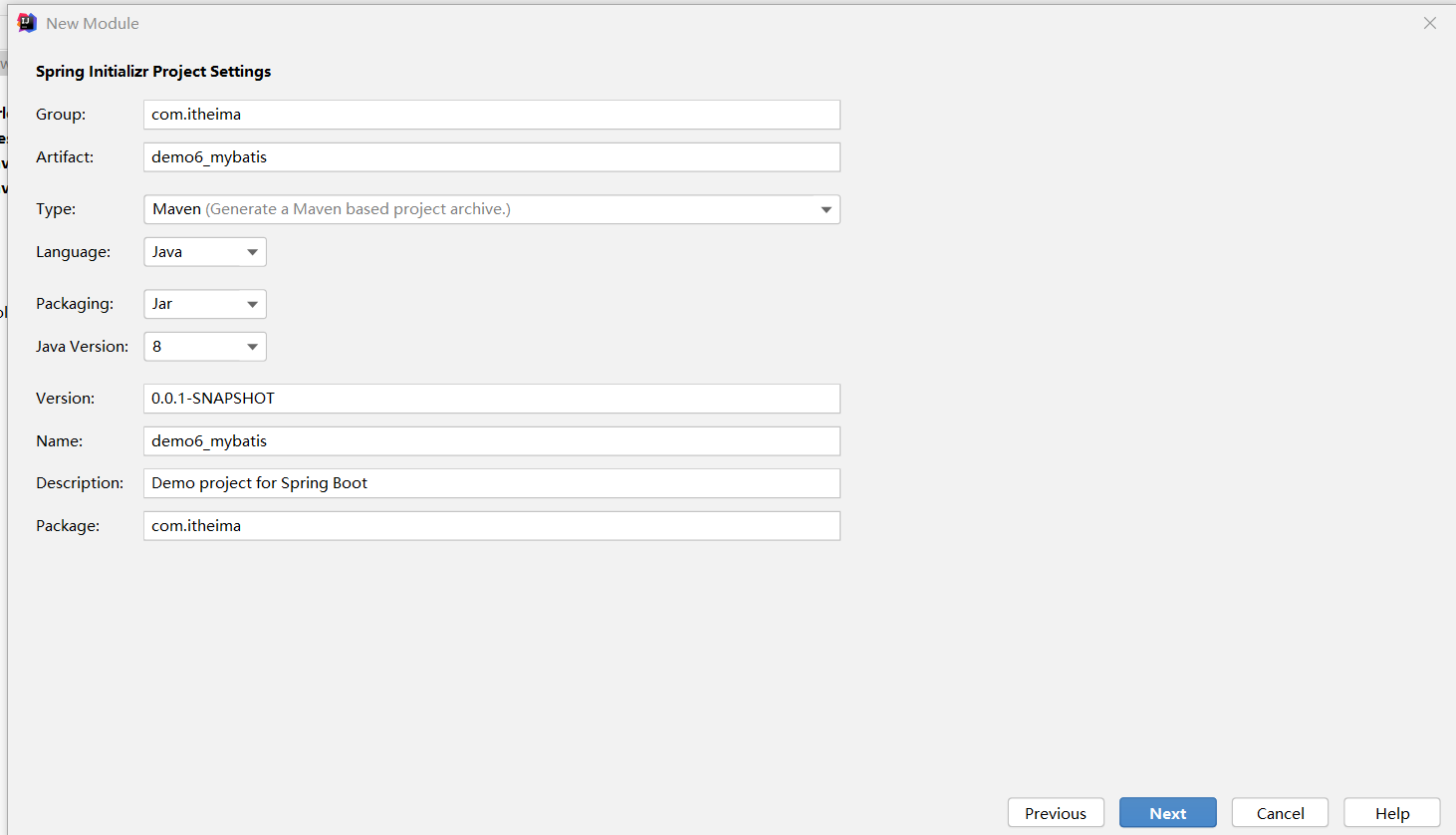The width and height of the screenshot is (1456, 835).
Task: Click the Group input field
Action: (x=491, y=115)
